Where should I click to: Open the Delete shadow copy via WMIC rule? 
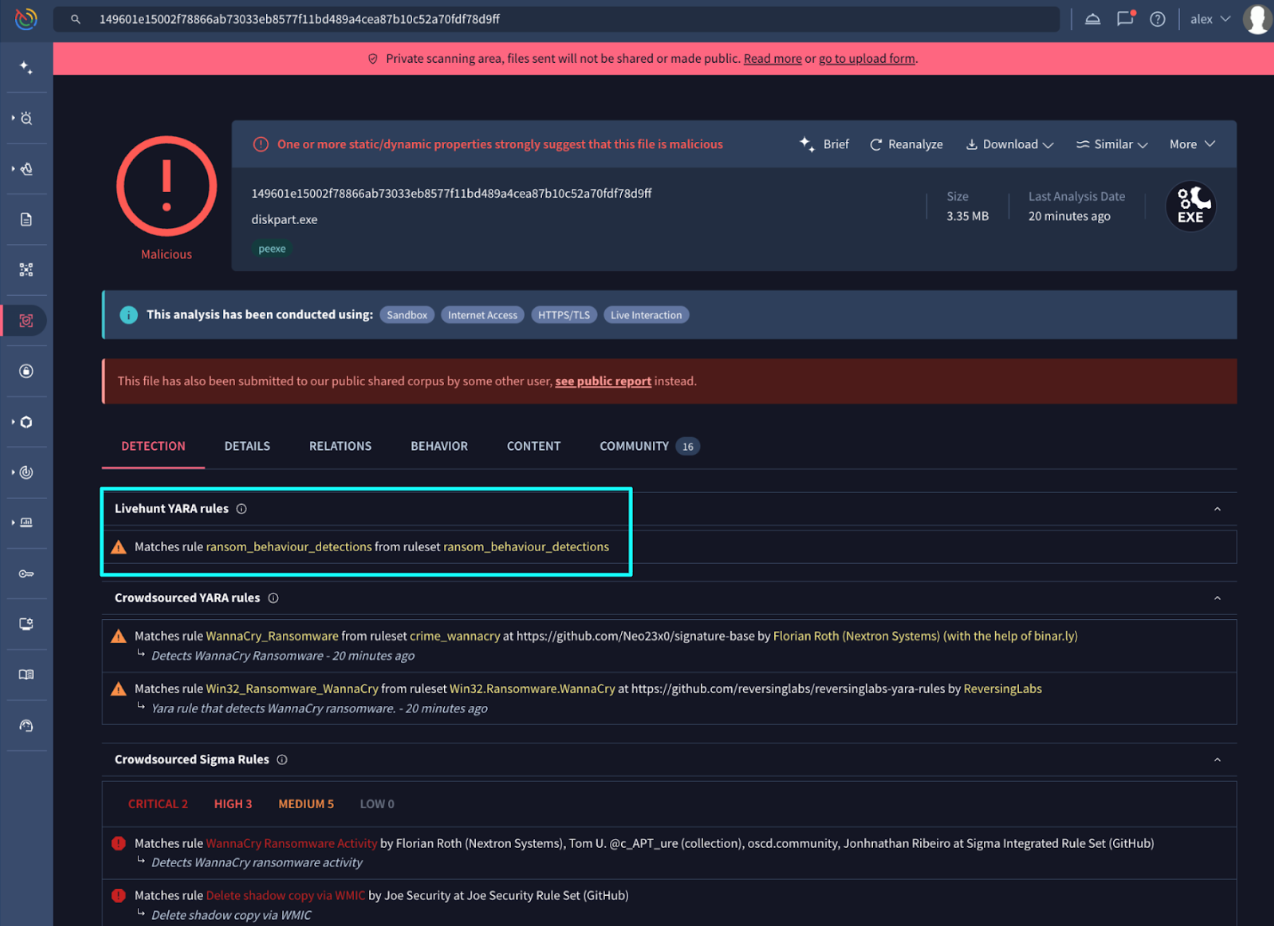(x=286, y=896)
